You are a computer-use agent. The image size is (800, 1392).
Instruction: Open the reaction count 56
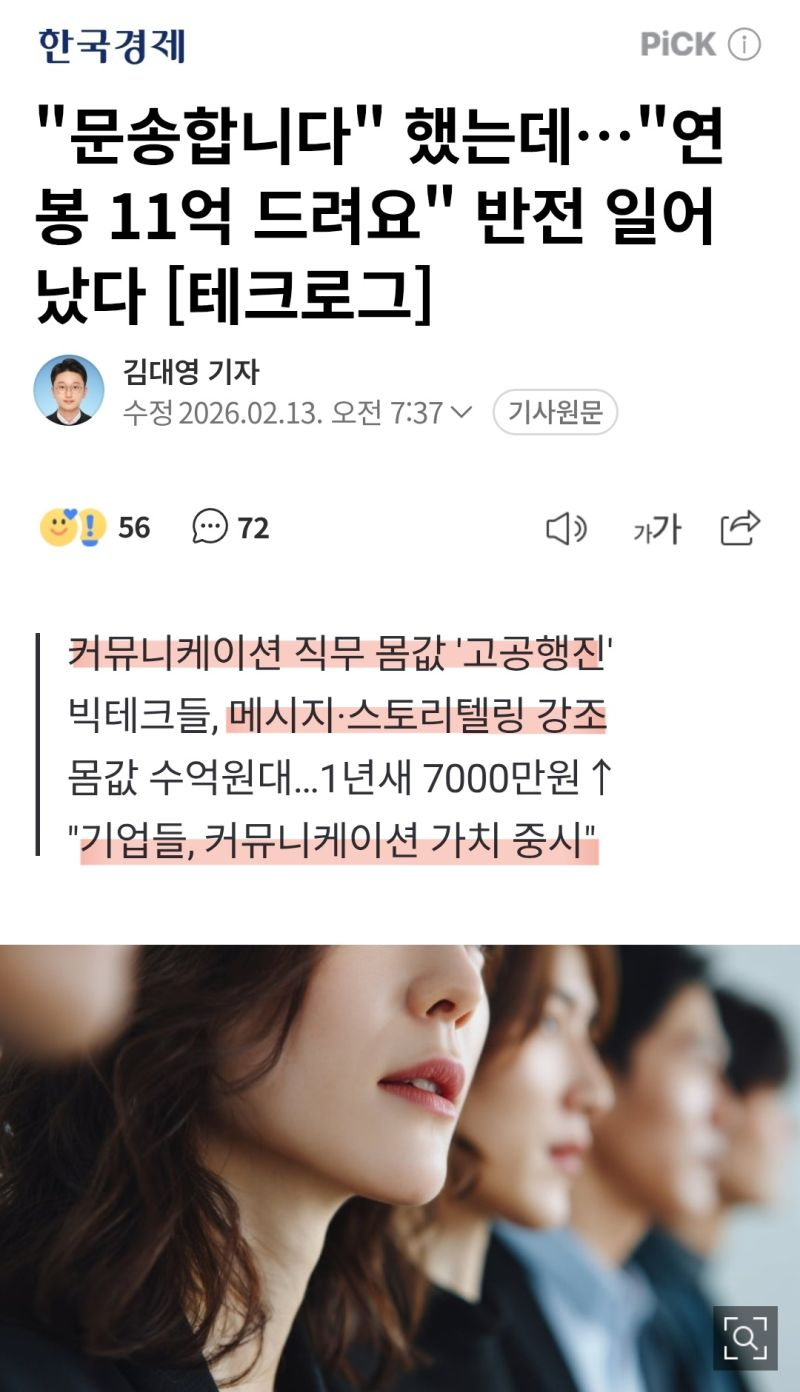pyautogui.click(x=134, y=527)
